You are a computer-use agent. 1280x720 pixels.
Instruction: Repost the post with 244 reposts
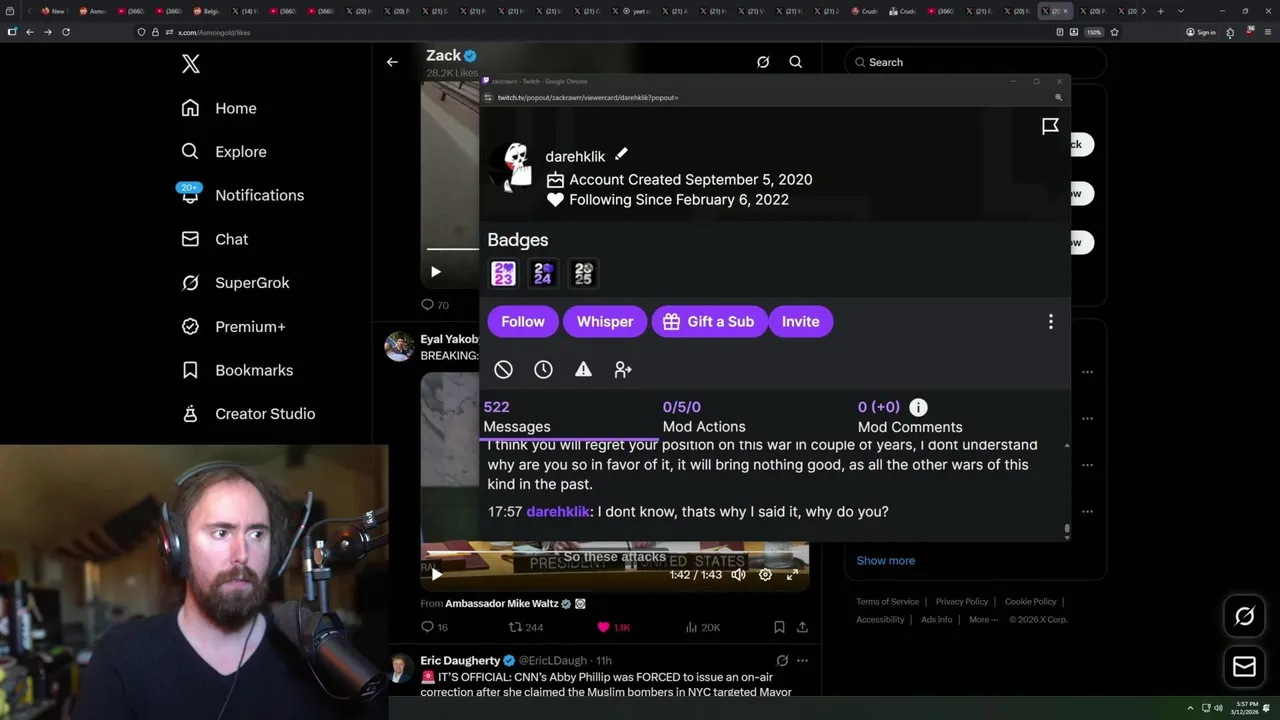[526, 627]
